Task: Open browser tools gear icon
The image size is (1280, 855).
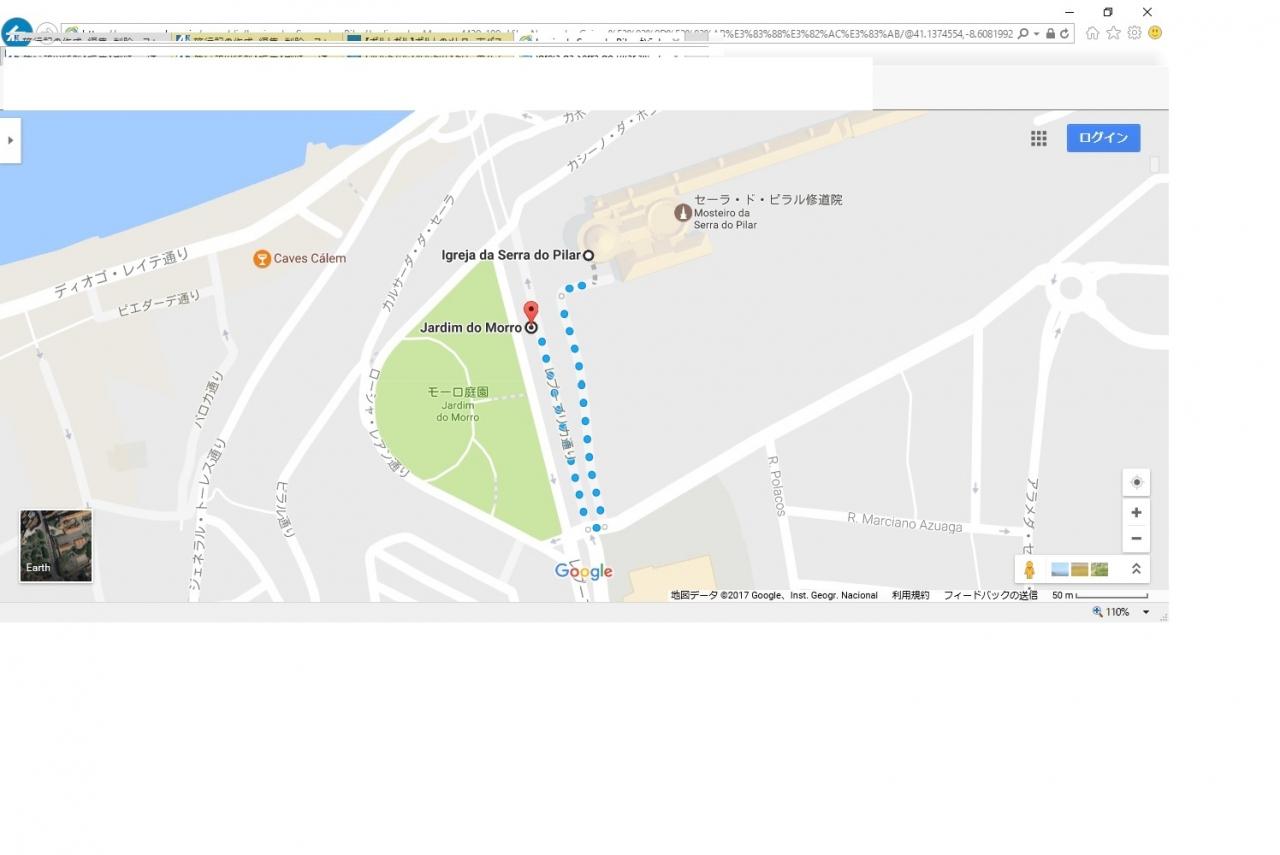Action: [x=1134, y=33]
